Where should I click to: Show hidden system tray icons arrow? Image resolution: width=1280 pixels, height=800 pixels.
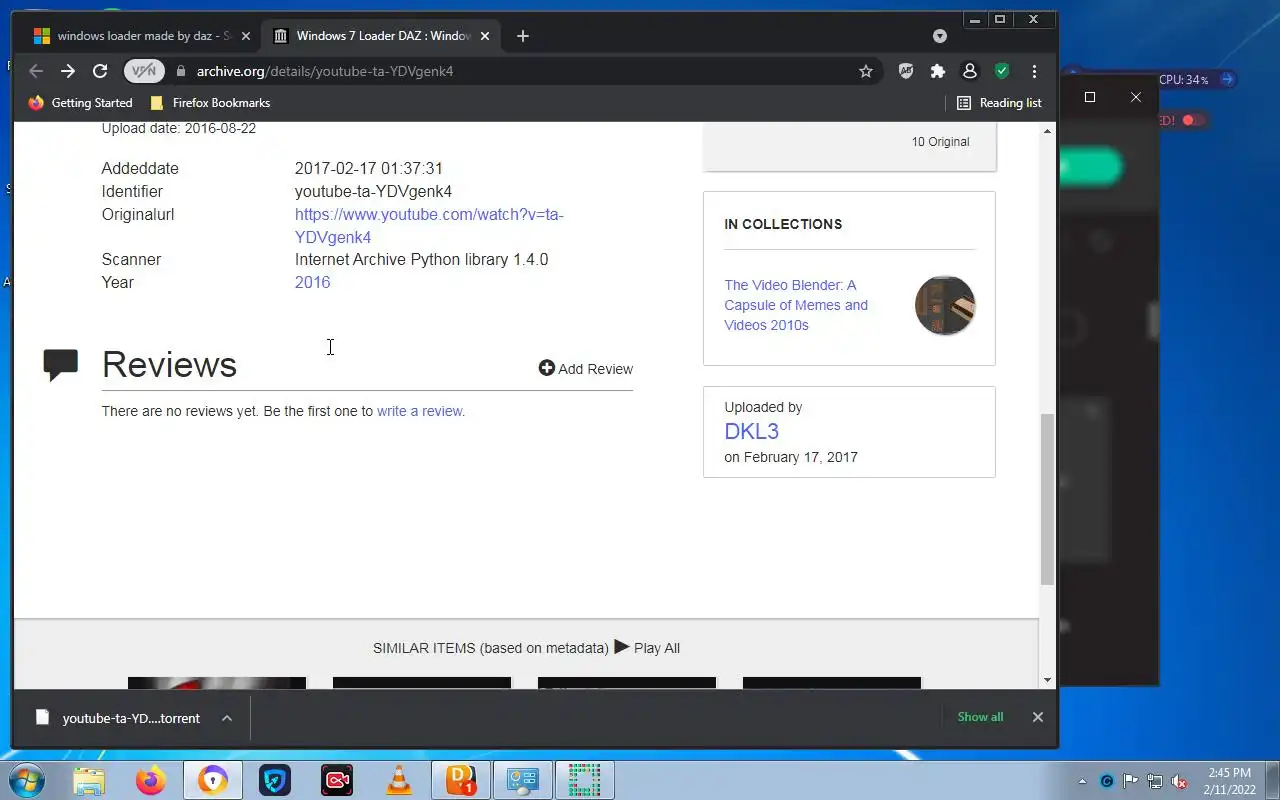coord(1082,781)
